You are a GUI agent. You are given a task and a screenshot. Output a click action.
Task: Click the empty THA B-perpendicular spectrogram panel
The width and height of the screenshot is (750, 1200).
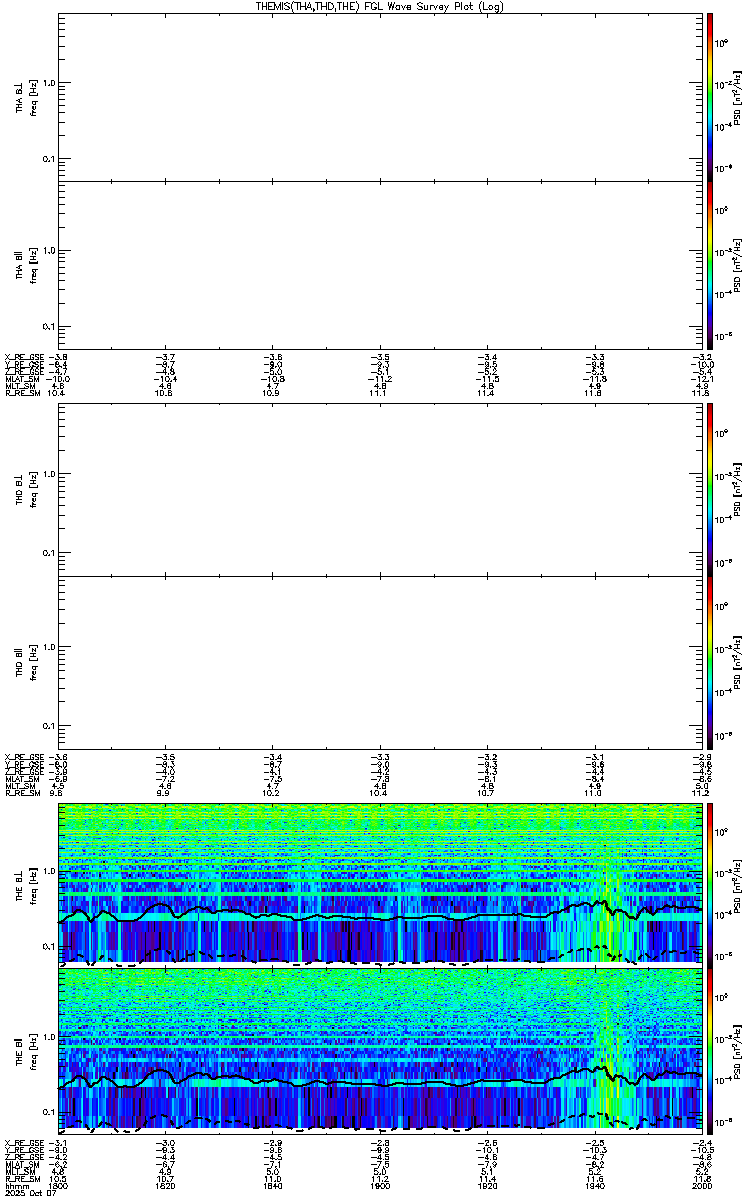tap(380, 97)
